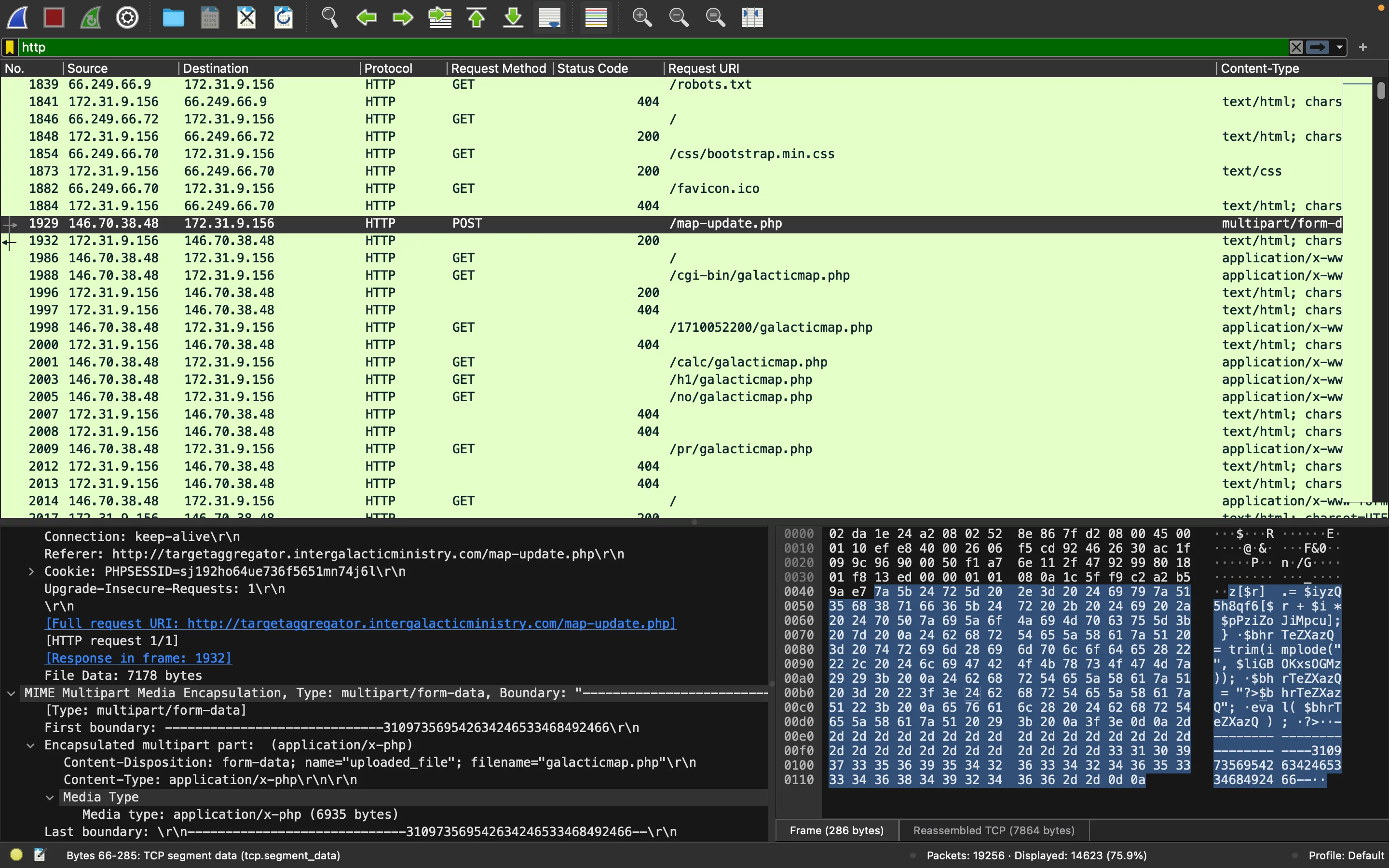Start capturing packets with the shark fin icon
Viewport: 1389px width, 868px height.
pos(17,17)
